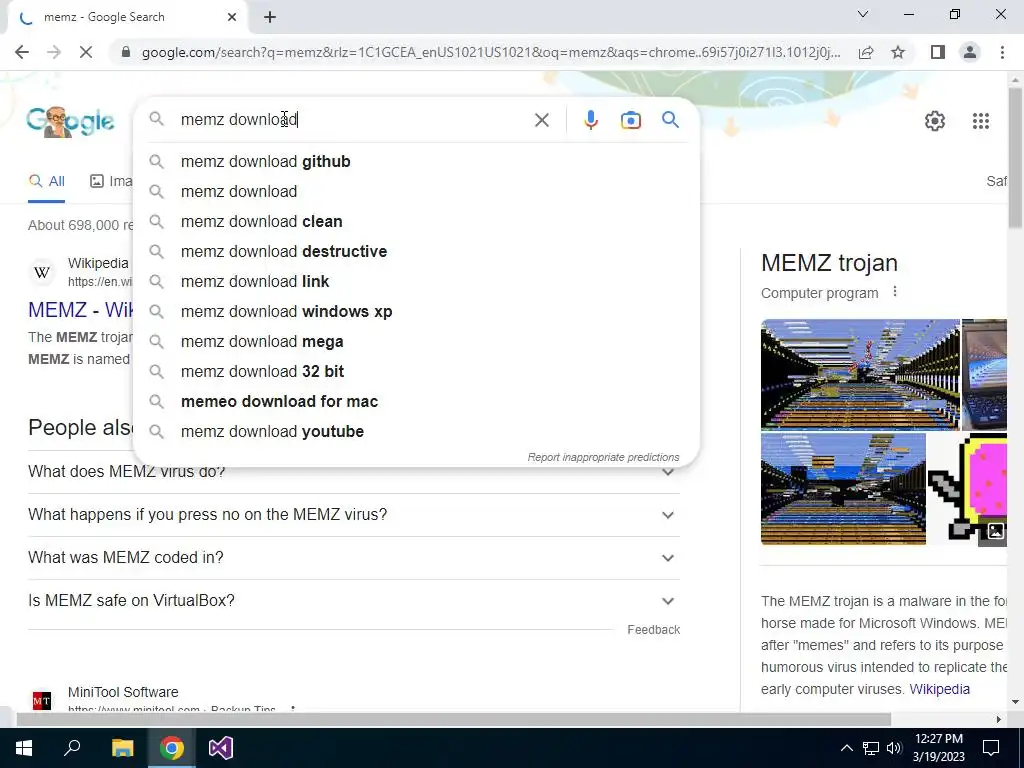
Task: Select suggestion memz download link
Action: [416, 281]
